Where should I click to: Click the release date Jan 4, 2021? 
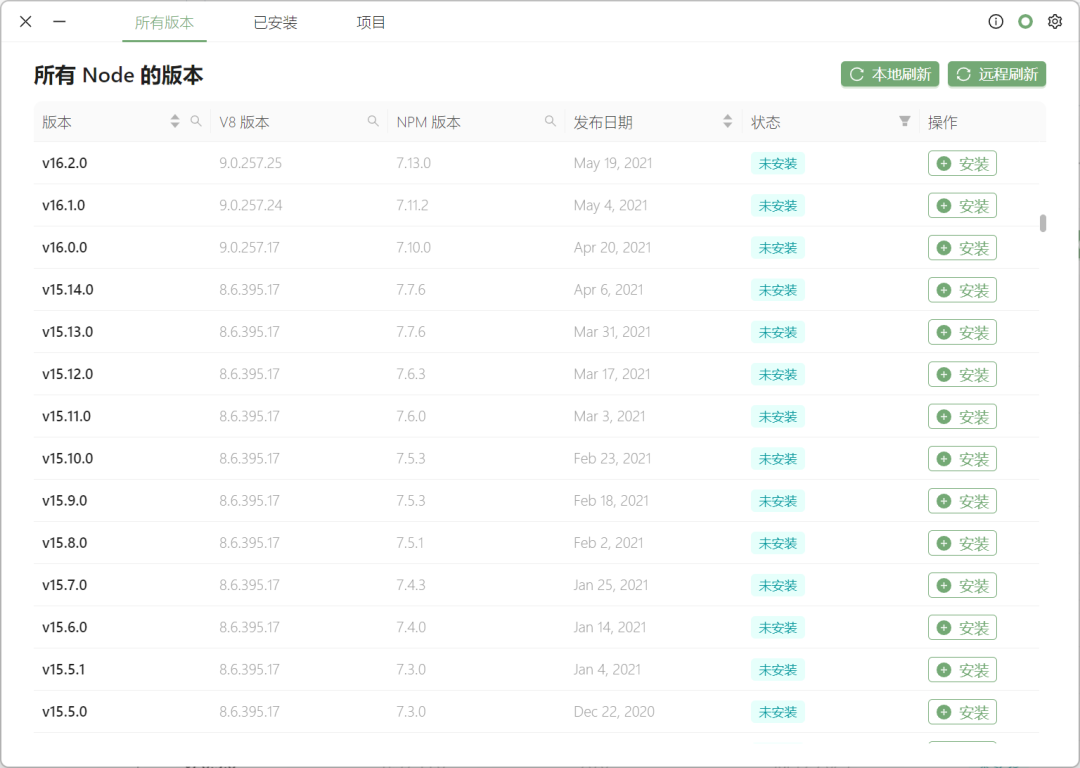click(x=607, y=670)
